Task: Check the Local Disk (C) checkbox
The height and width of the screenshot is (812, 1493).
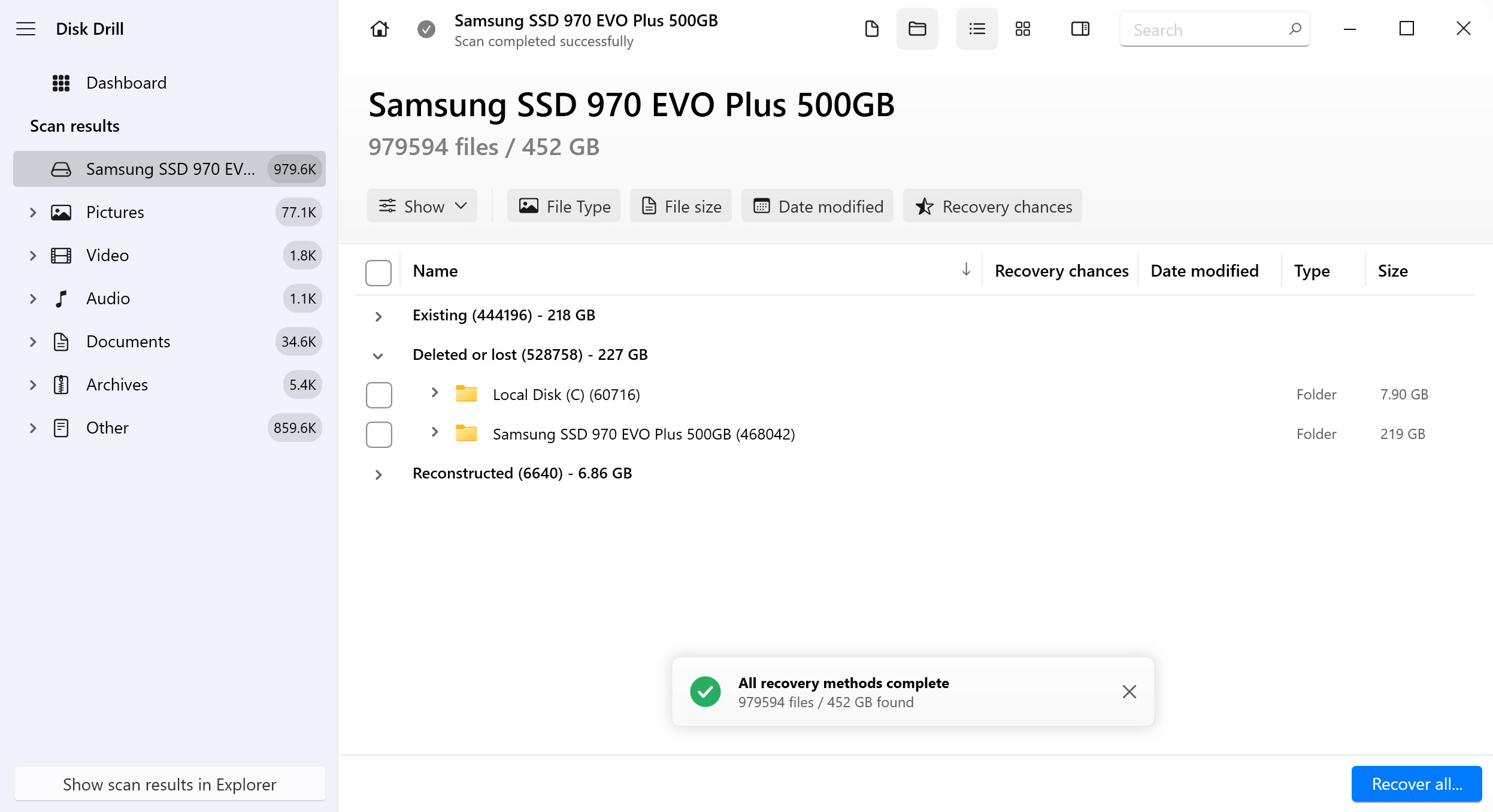Action: point(379,395)
